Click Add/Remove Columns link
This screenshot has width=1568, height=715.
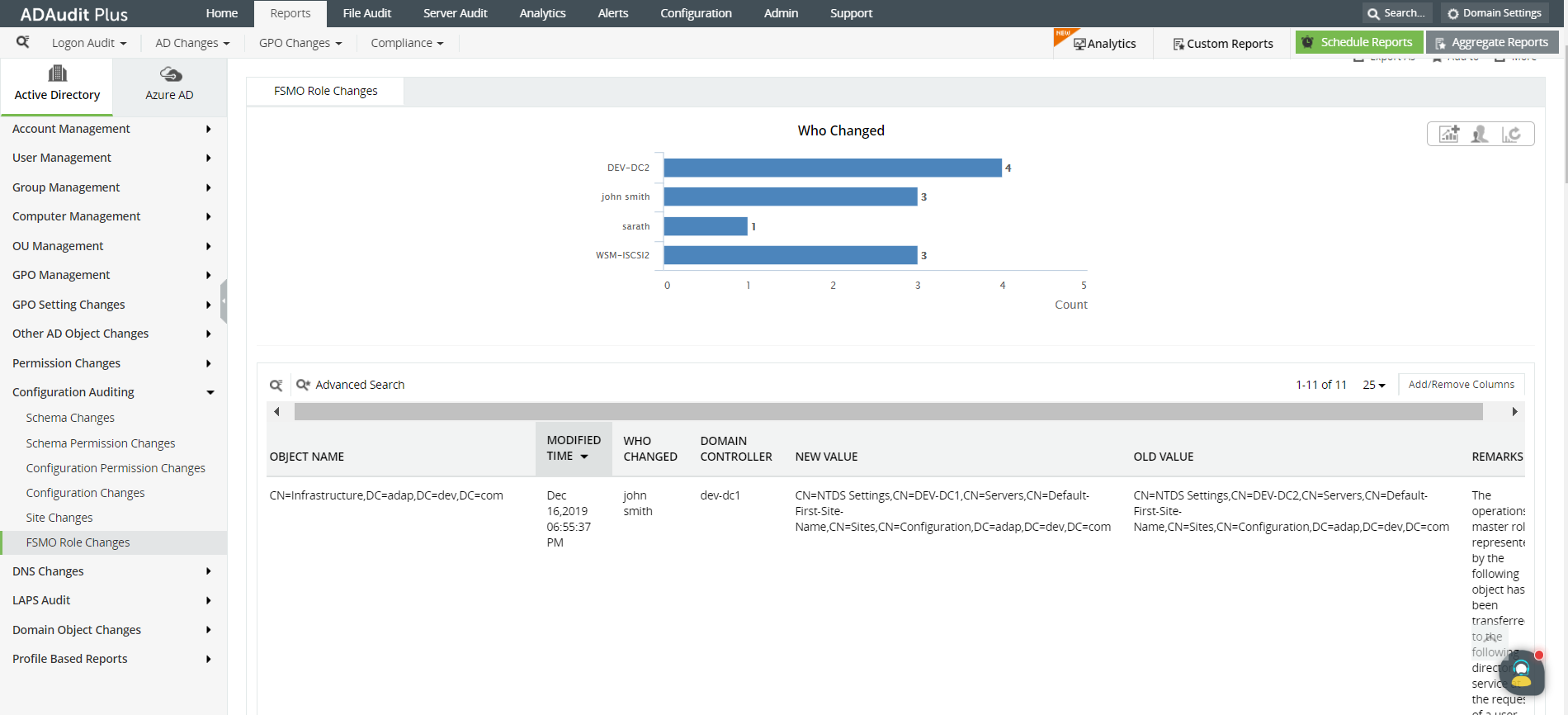click(1461, 385)
